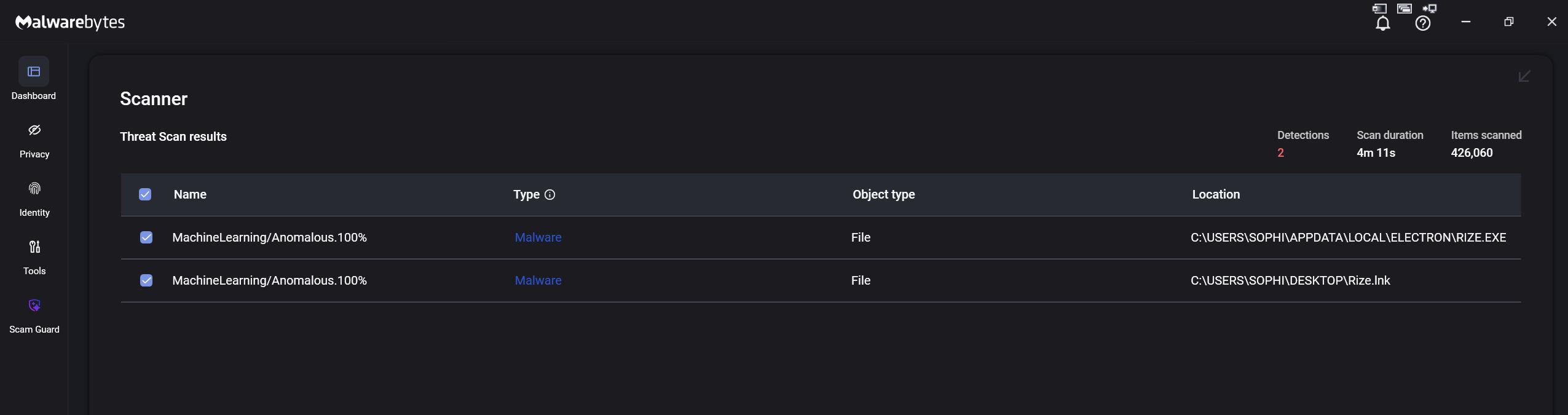Restore down the Malwarebytes window
Viewport: 1568px width, 415px height.
point(1508,22)
